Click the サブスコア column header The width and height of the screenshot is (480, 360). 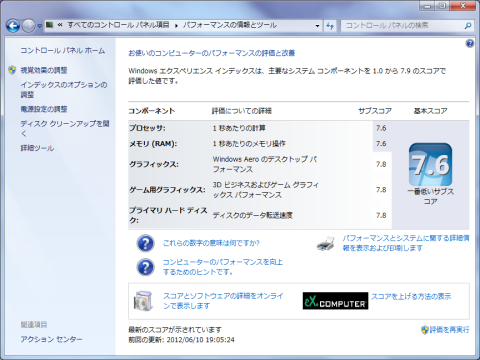click(x=375, y=111)
